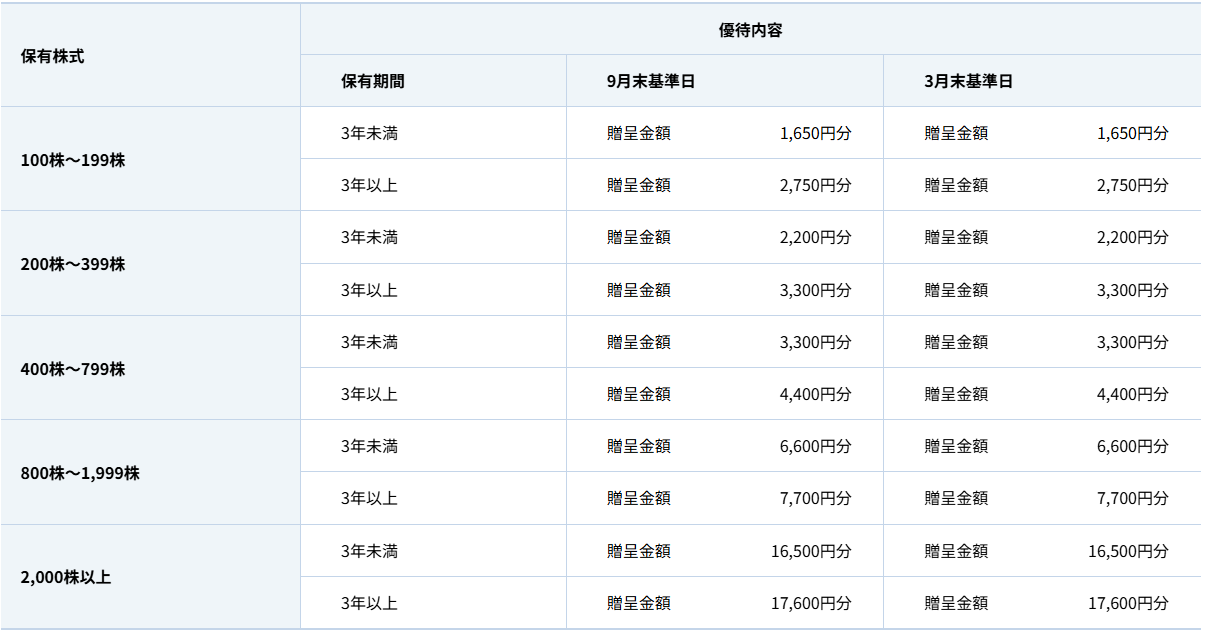
Task: Click 7,700円分 in the 3月末基準日 column
Action: pos(1132,498)
